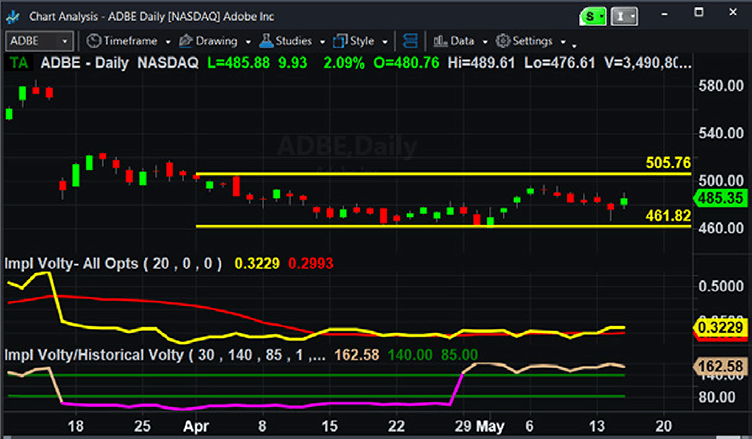Image resolution: width=752 pixels, height=439 pixels.
Task: Click the green S symbol-link button
Action: coord(593,17)
